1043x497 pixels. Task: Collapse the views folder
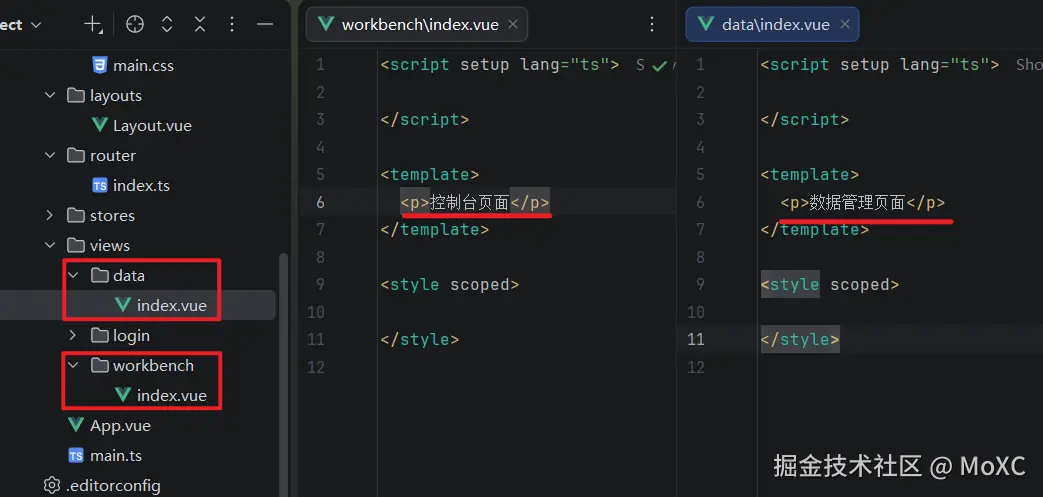pyautogui.click(x=50, y=245)
